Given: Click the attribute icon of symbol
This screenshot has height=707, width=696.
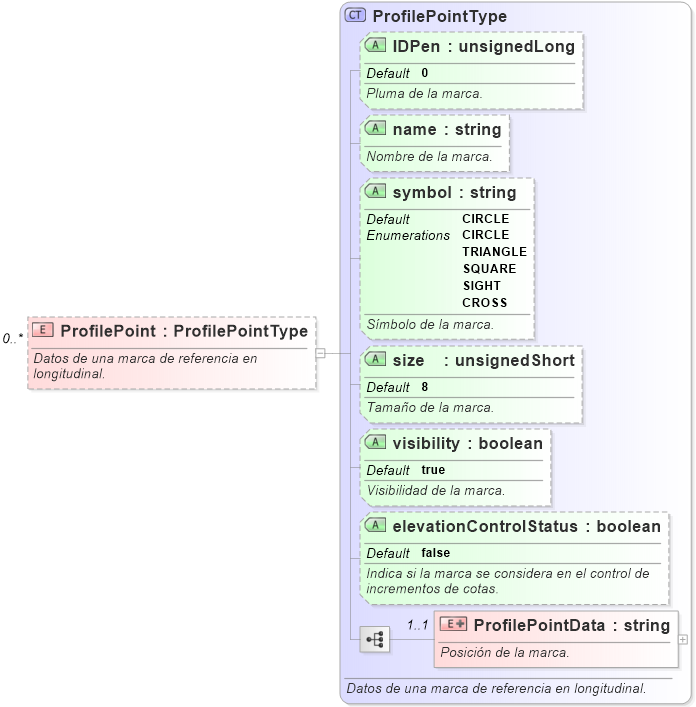Looking at the screenshot, I should [375, 191].
